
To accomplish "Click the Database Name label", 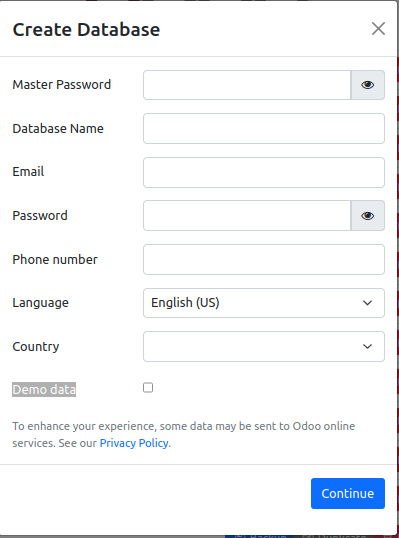I will click(58, 129).
